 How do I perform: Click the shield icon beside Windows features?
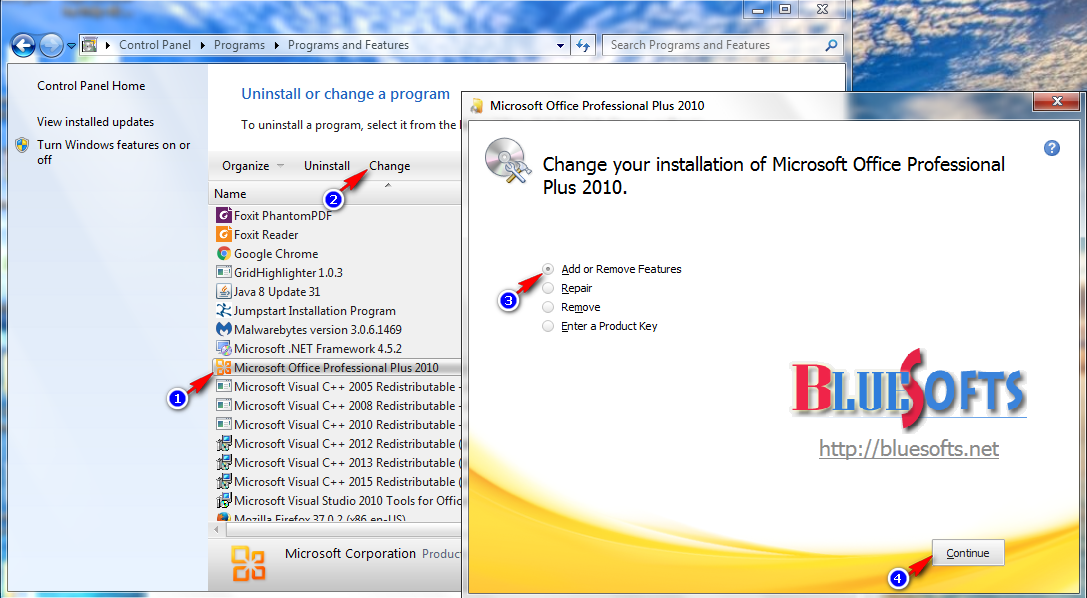(x=22, y=145)
